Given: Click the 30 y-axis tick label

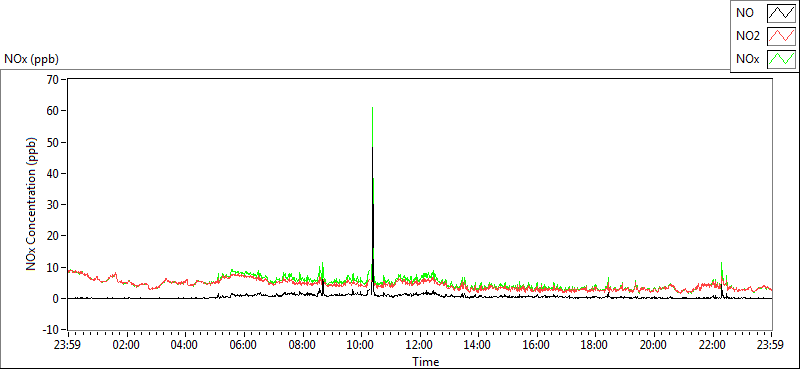Looking at the screenshot, I should (53, 204).
